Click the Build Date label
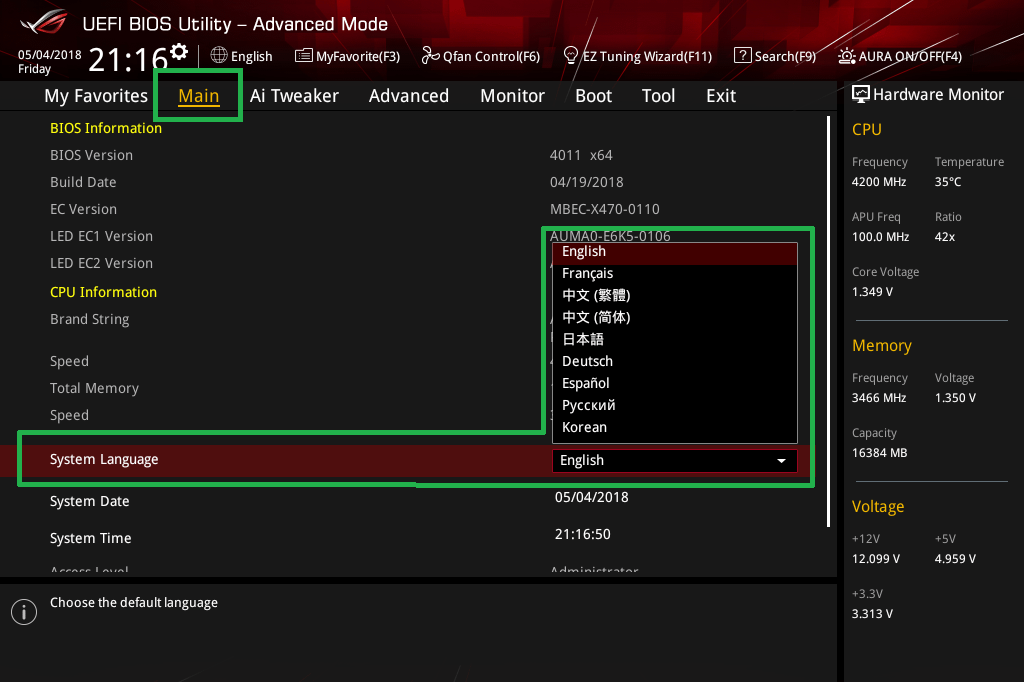Viewport: 1024px width, 682px height. click(x=83, y=182)
